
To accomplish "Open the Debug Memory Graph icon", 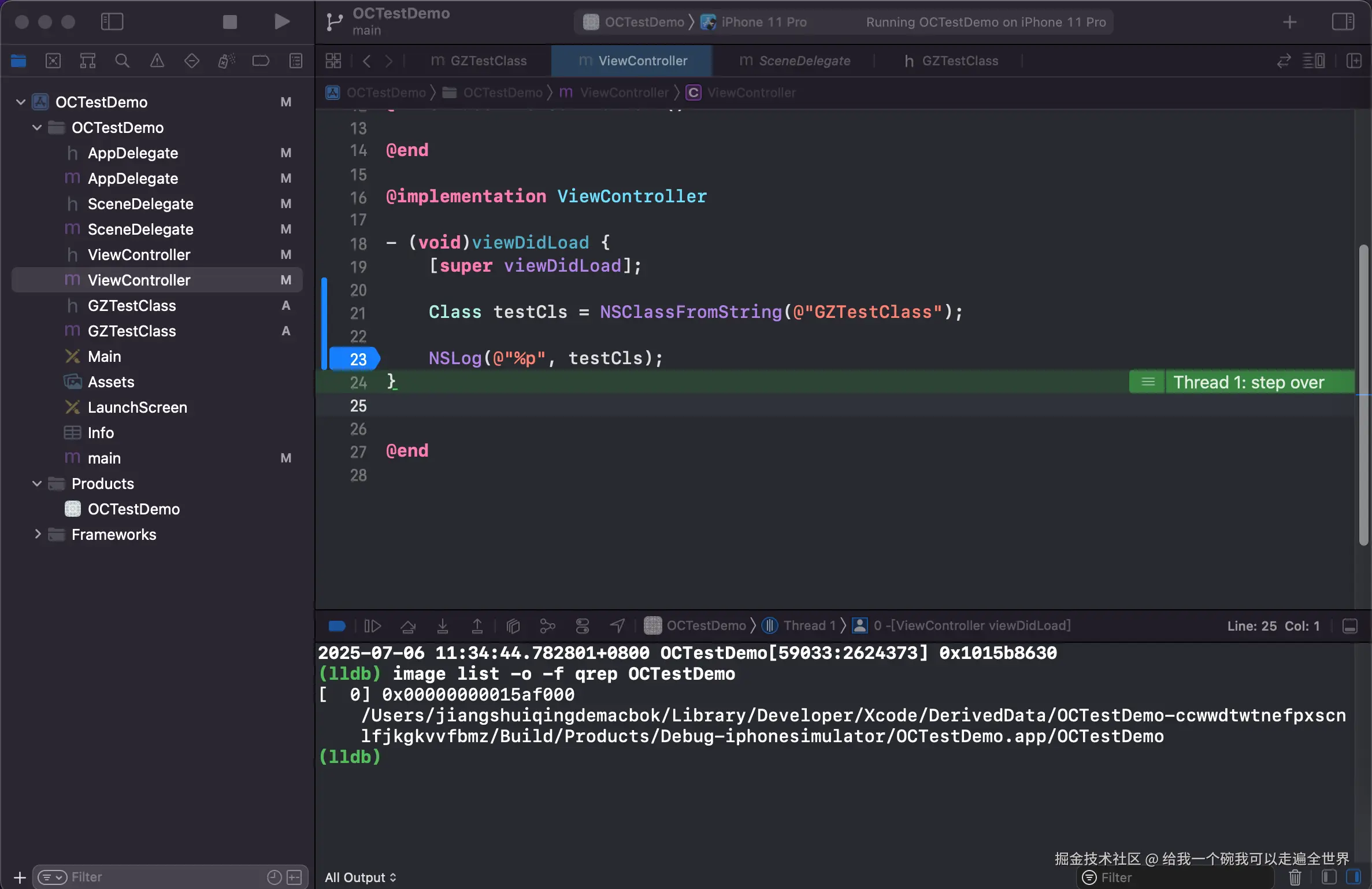I will point(547,626).
